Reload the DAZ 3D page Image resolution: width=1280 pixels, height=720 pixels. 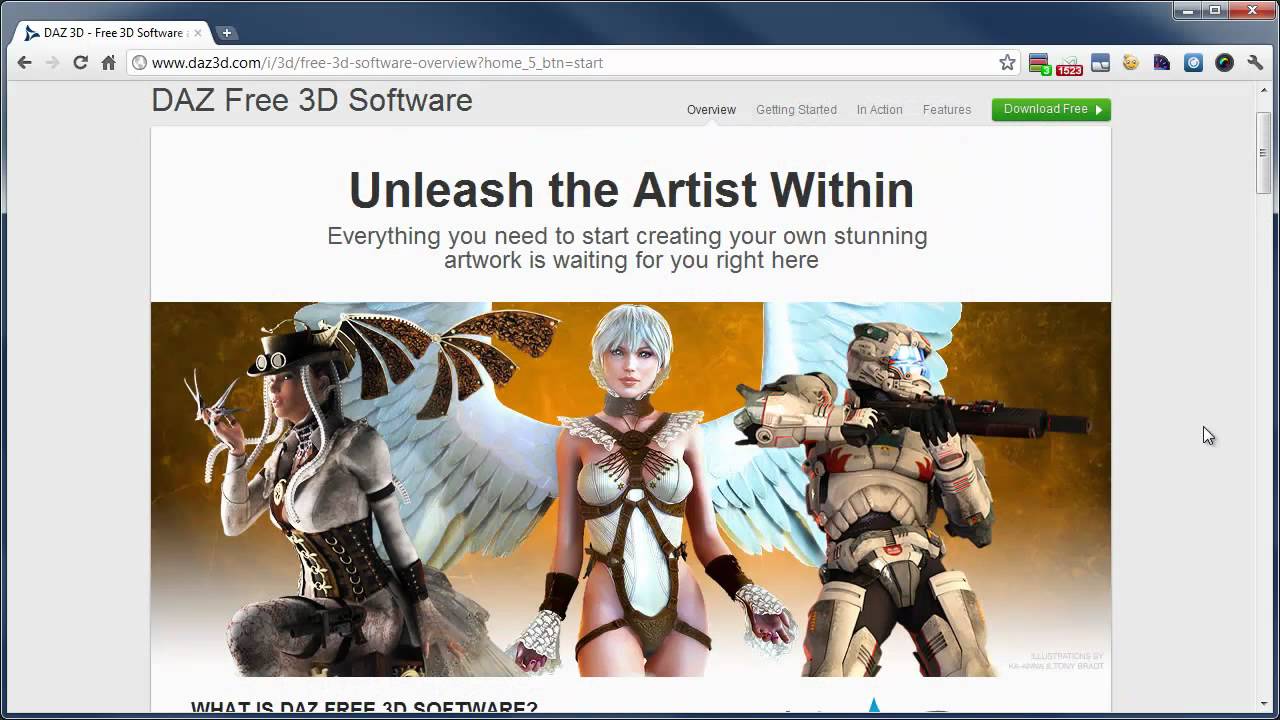tap(81, 62)
